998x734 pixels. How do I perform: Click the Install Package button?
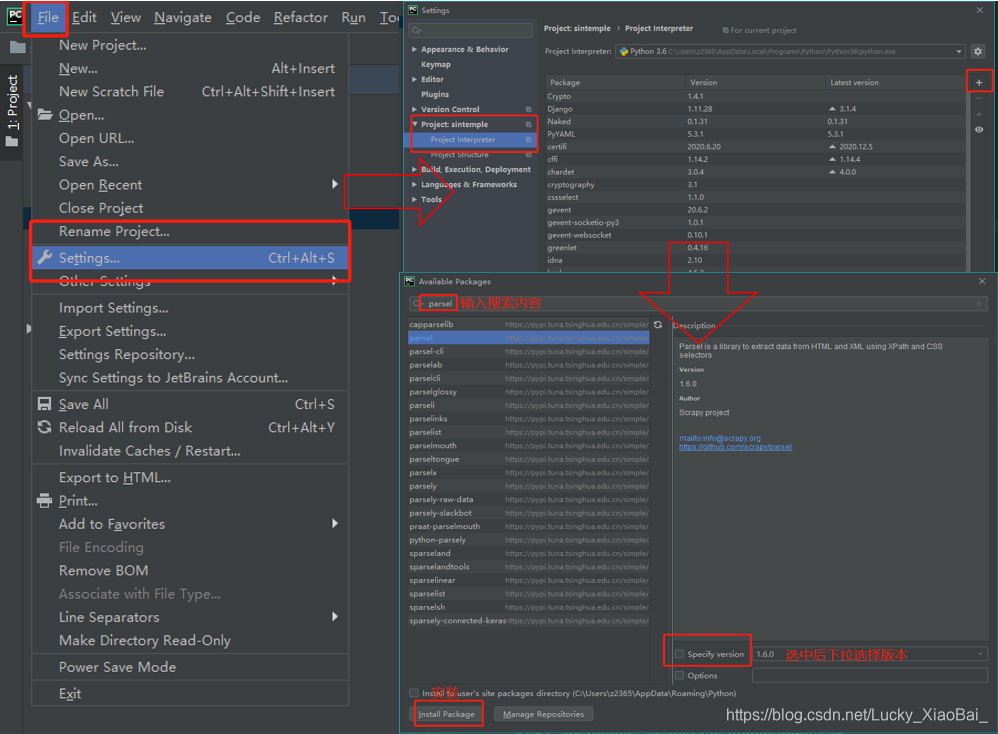[446, 714]
